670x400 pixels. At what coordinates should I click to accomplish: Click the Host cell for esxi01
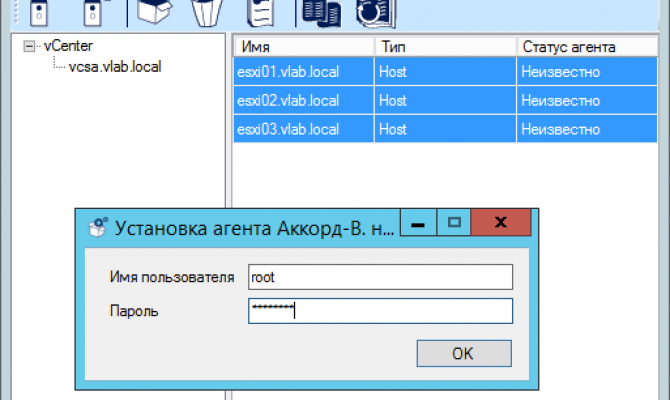pos(445,71)
